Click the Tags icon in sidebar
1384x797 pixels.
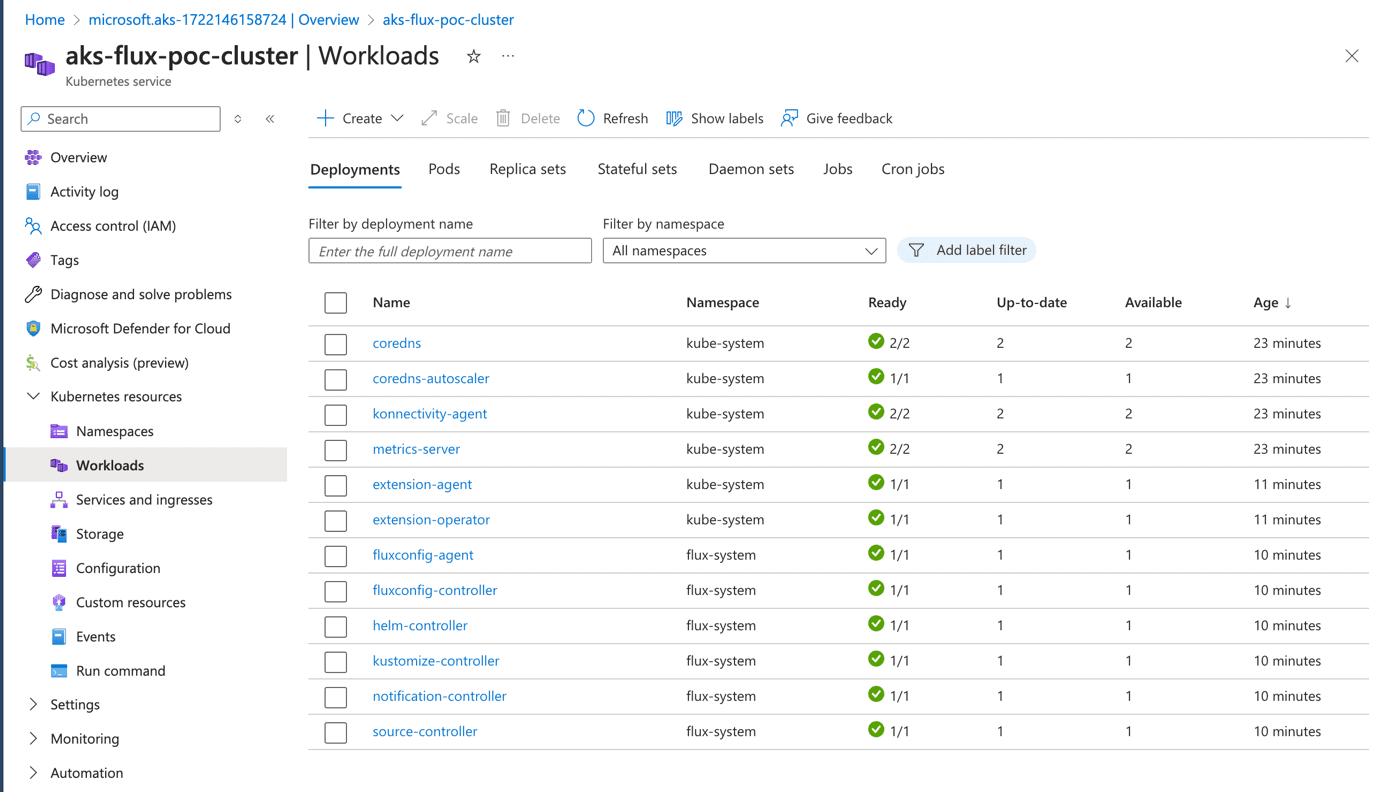click(x=33, y=260)
